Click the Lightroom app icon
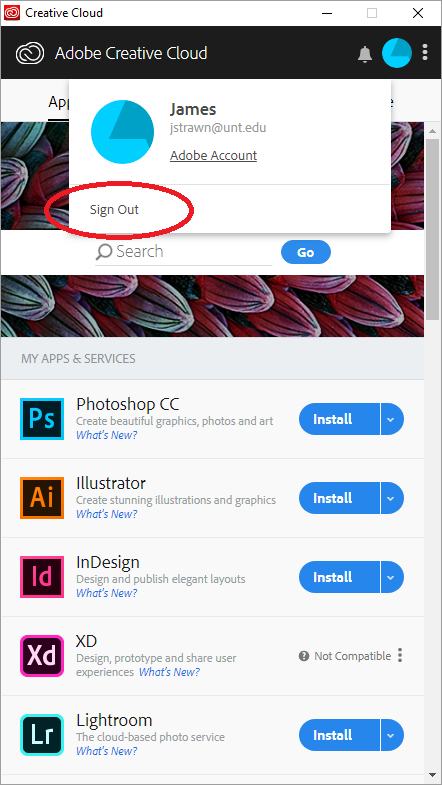442x785 pixels. point(42,735)
